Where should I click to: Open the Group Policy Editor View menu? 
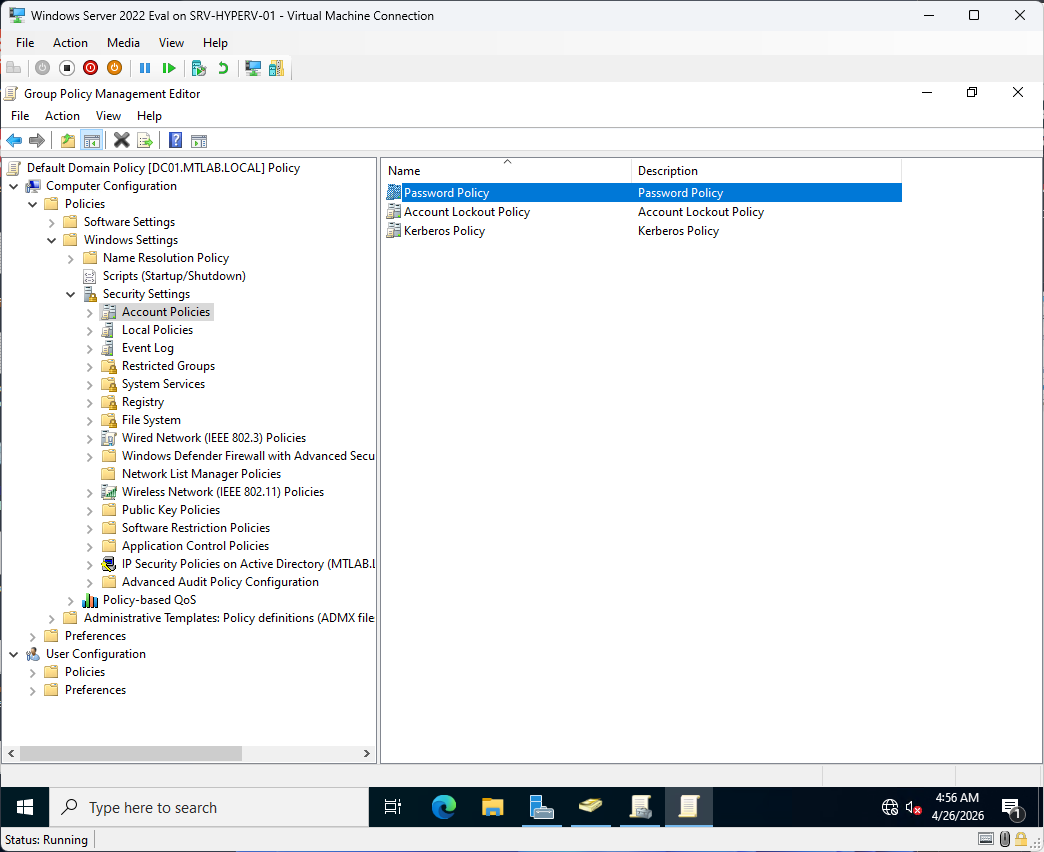pyautogui.click(x=108, y=116)
